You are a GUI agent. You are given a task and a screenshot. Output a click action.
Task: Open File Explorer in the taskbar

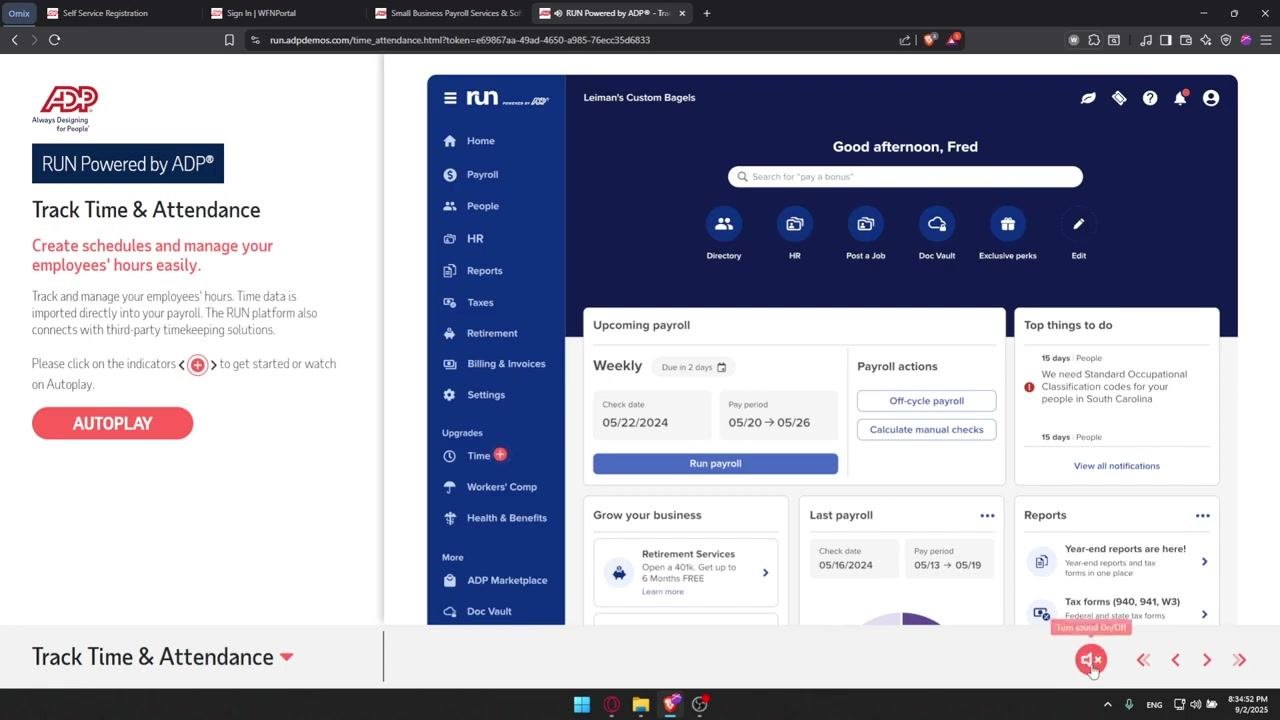640,704
